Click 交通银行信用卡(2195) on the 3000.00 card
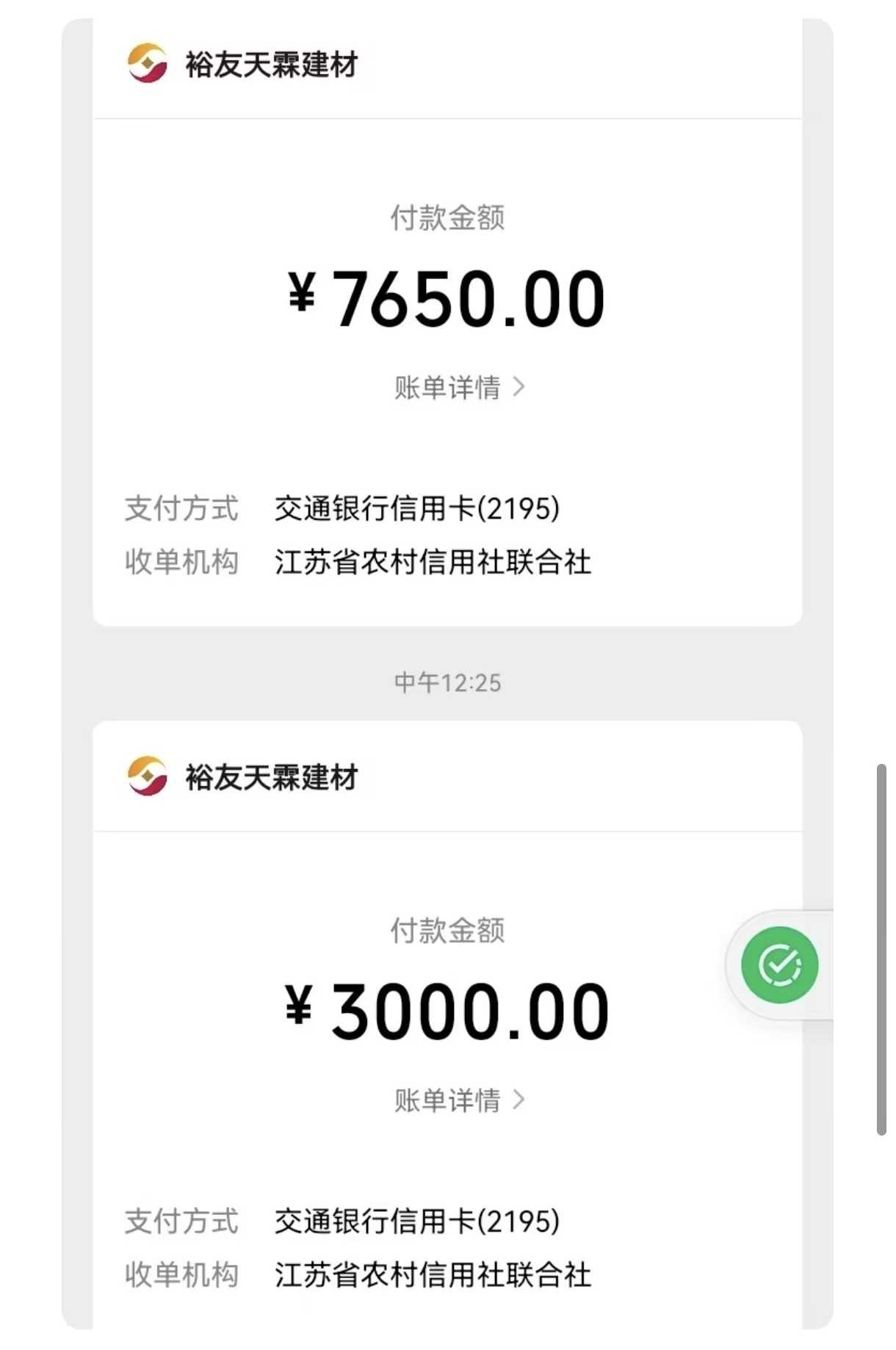Screen dimensions: 896x1350 [416, 1221]
